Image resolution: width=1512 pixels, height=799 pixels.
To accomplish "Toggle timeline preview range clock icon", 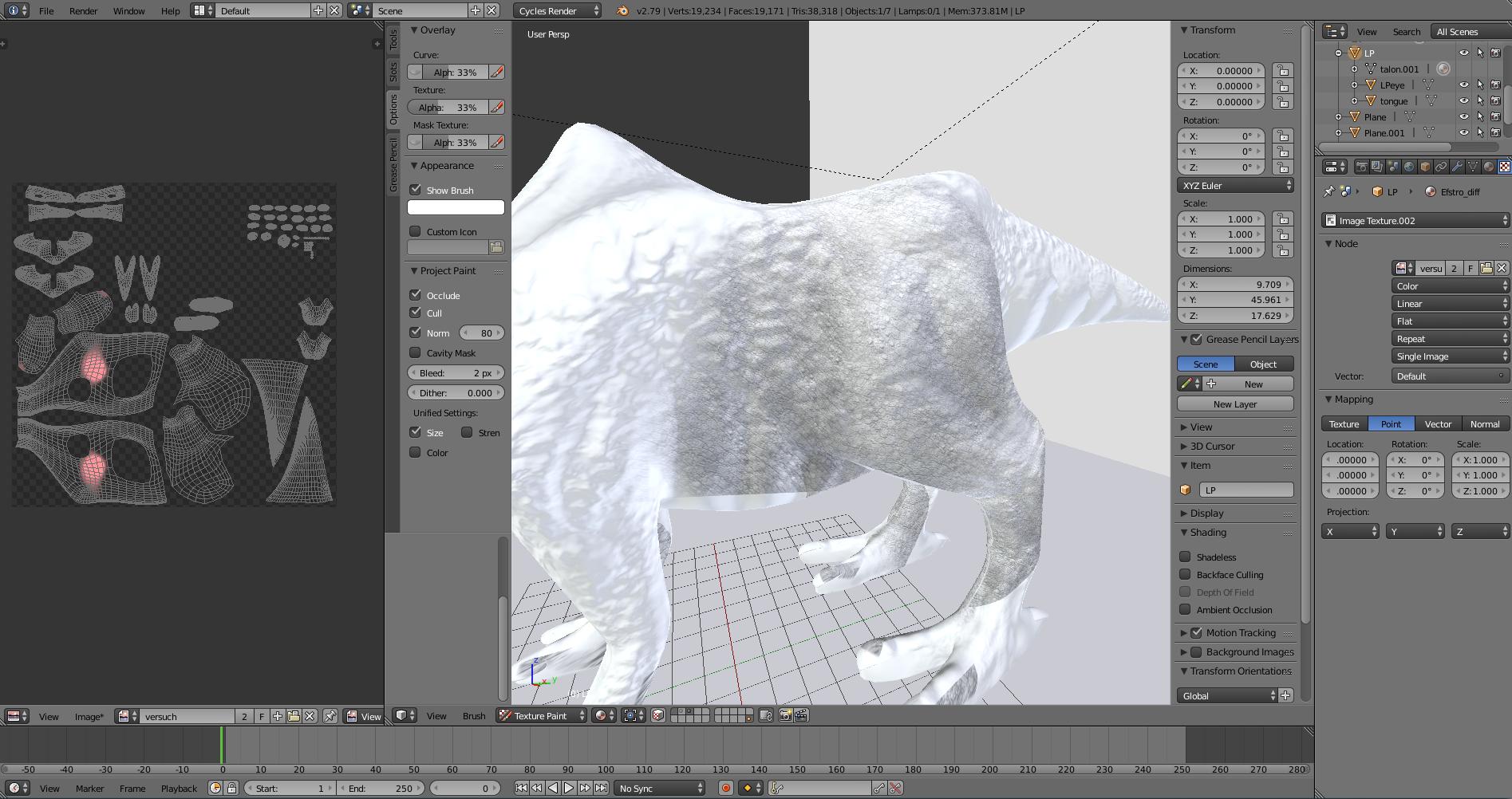I will pyautogui.click(x=215, y=788).
